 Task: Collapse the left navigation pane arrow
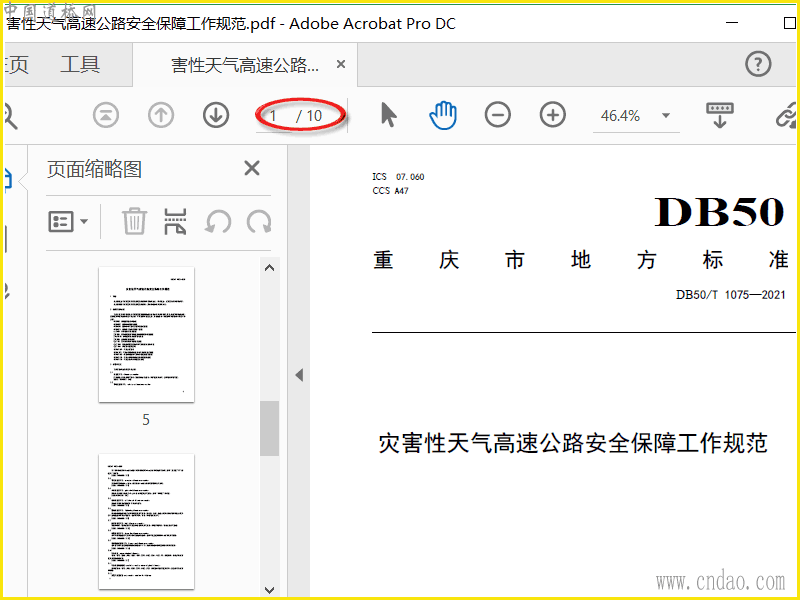point(299,376)
